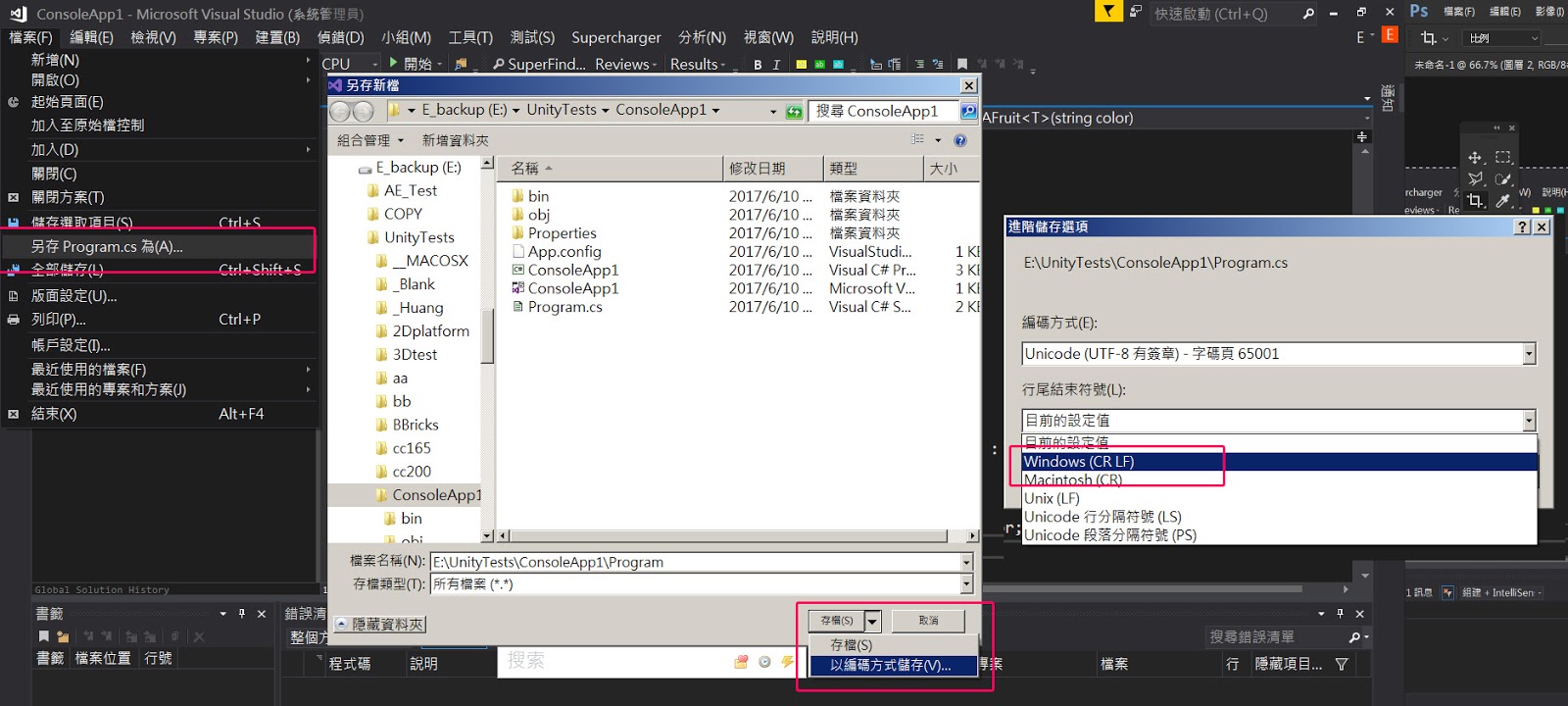This screenshot has height=706, width=1568.
Task: Open the file type combo dropdown arrow
Action: pyautogui.click(x=966, y=584)
